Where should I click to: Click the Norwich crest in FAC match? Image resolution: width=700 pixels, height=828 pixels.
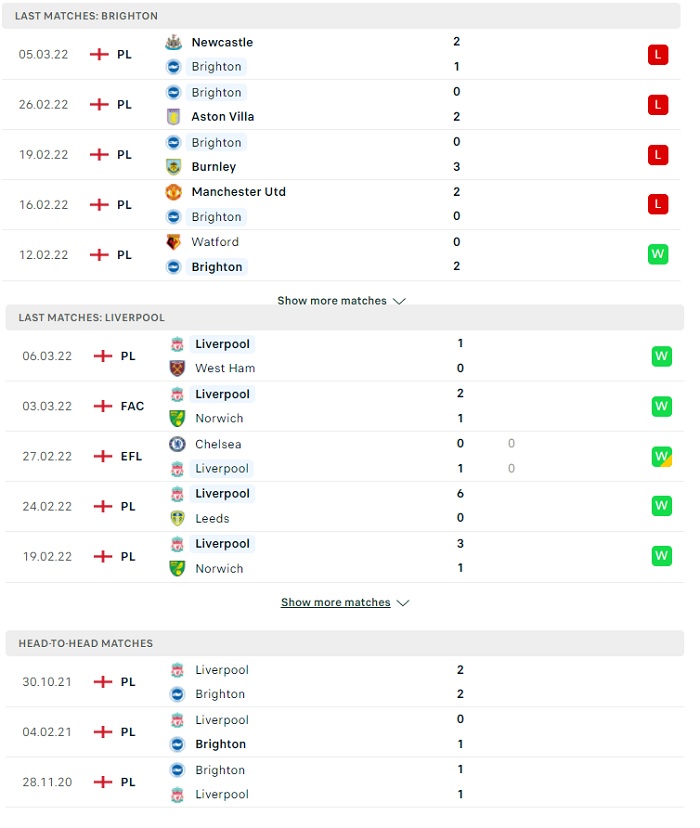pyautogui.click(x=177, y=418)
